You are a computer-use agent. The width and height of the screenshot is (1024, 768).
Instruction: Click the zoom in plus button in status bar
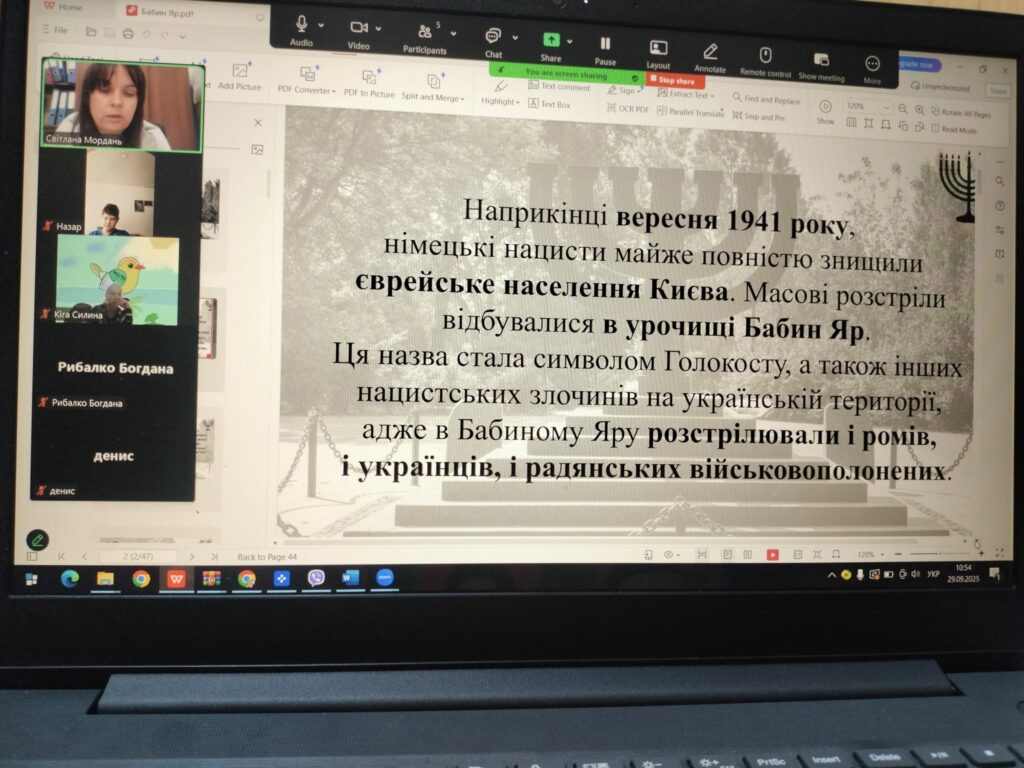(x=981, y=554)
